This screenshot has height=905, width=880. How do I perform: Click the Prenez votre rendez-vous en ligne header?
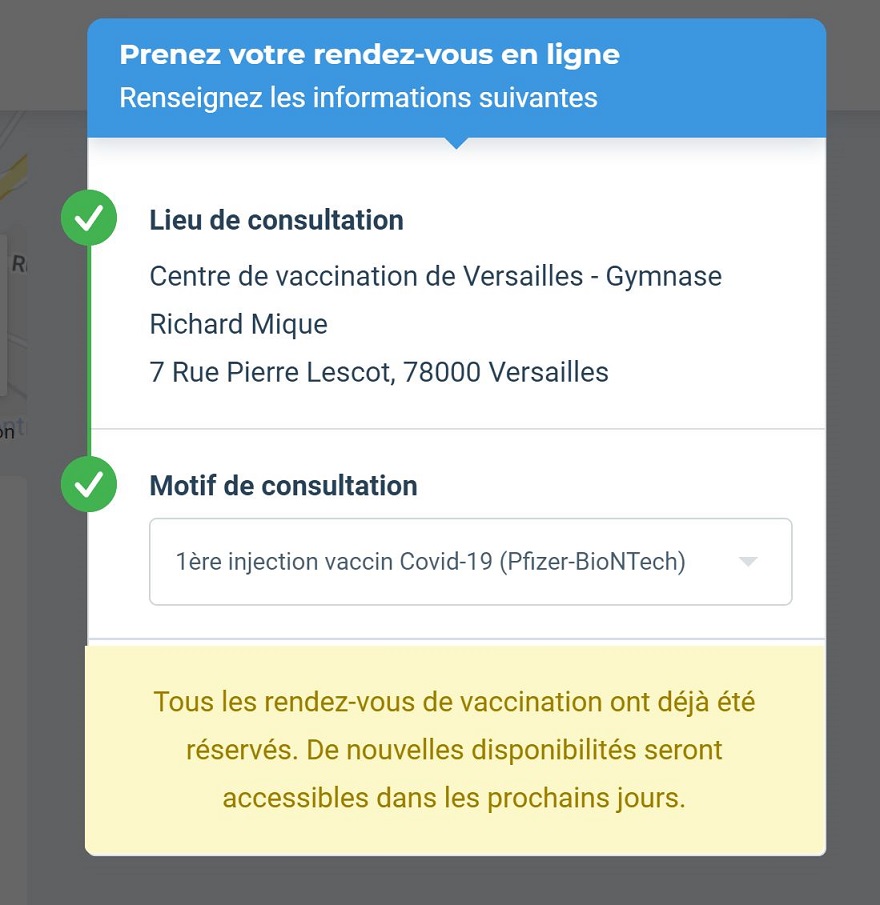tap(369, 55)
